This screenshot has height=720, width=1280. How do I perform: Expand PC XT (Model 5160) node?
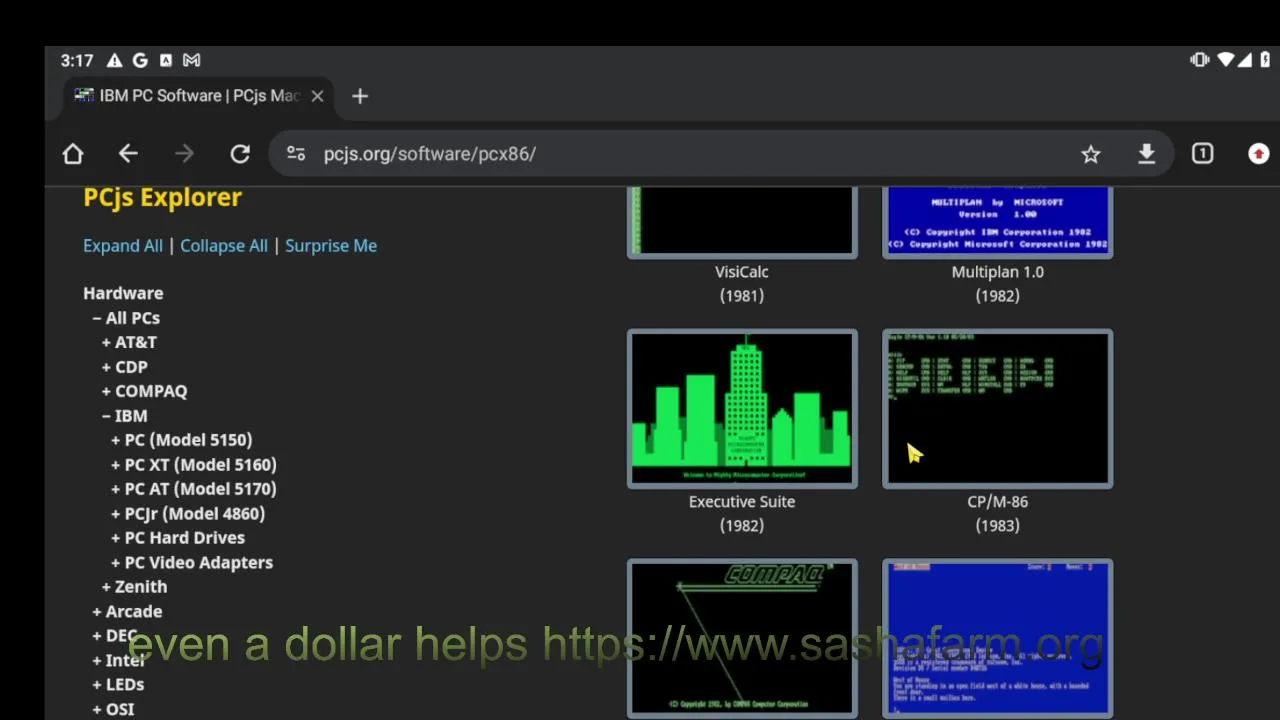[x=193, y=465]
